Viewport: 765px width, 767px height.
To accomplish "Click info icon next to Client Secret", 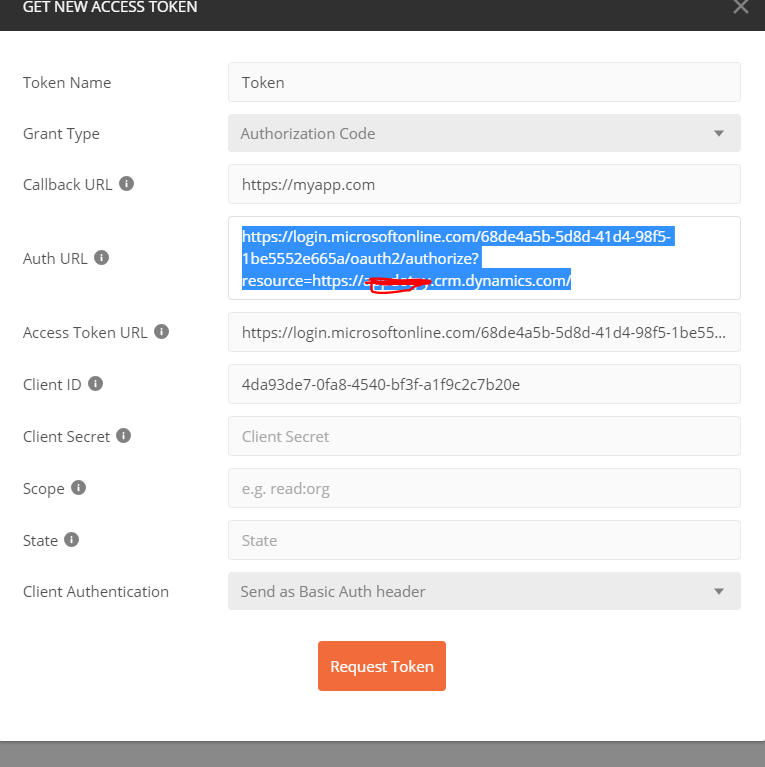I will click(124, 436).
